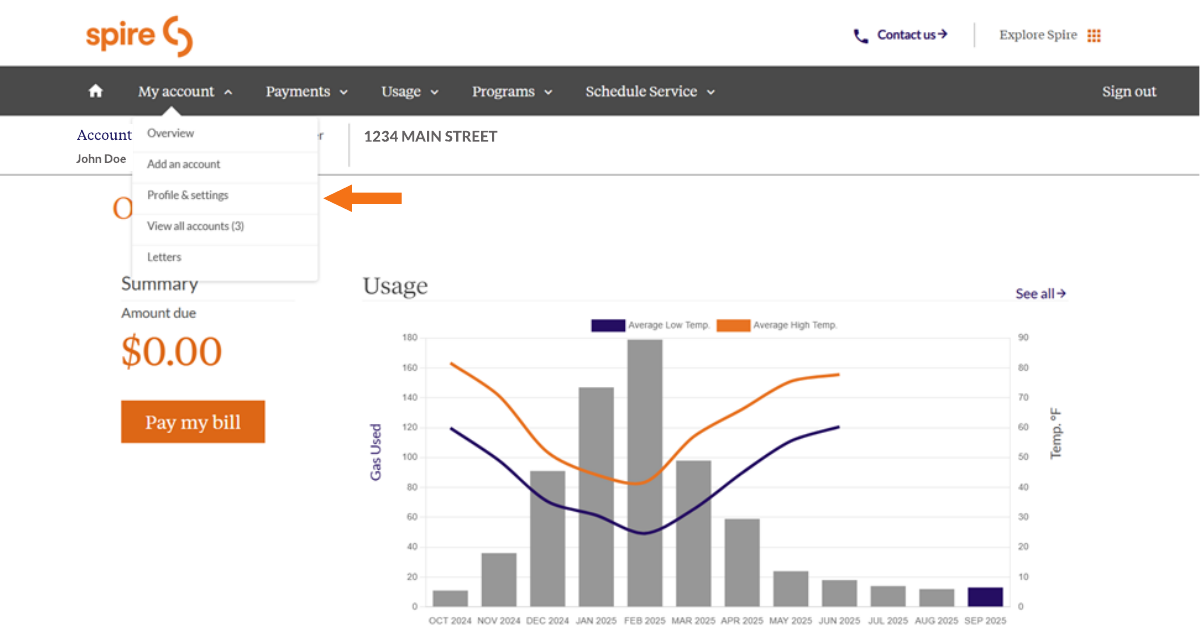Open the Programs dropdown

pos(512,91)
